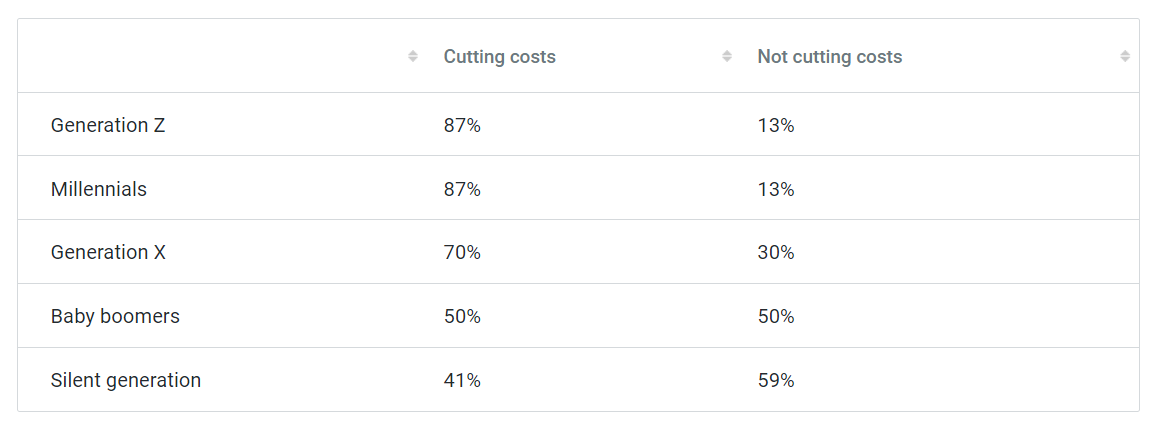Viewport: 1150px width, 436px height.
Task: Click the sort arrows for Not cutting costs
Action: 1125,57
